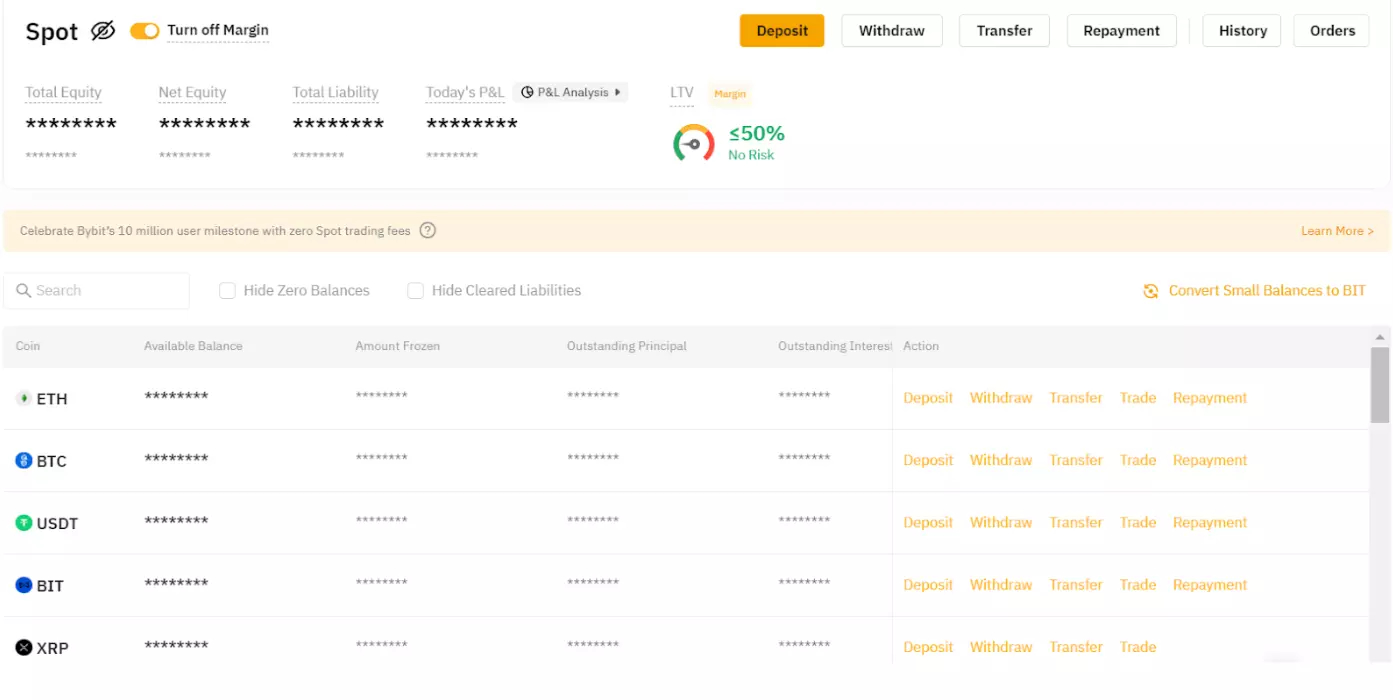Switch to the Orders view
The width and height of the screenshot is (1393, 700).
(x=1331, y=30)
